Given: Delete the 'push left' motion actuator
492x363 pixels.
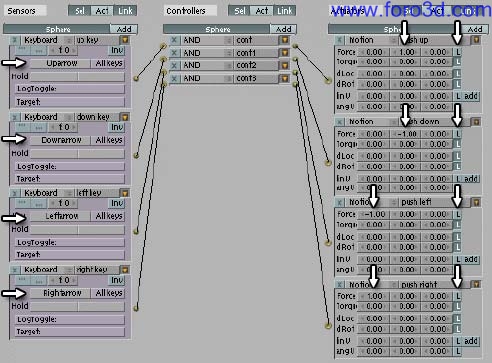Looking at the screenshot, I should pyautogui.click(x=339, y=202).
